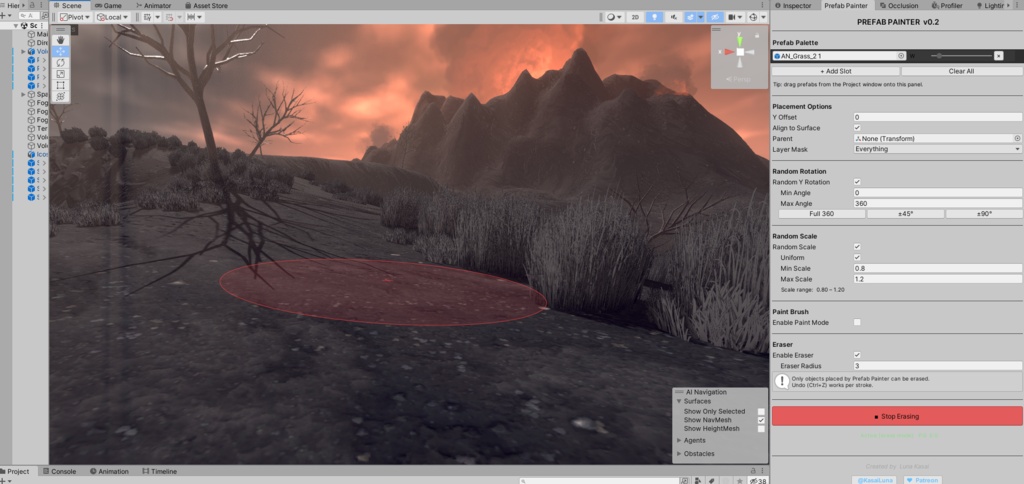
Task: Open the Profiler tab
Action: point(947,5)
